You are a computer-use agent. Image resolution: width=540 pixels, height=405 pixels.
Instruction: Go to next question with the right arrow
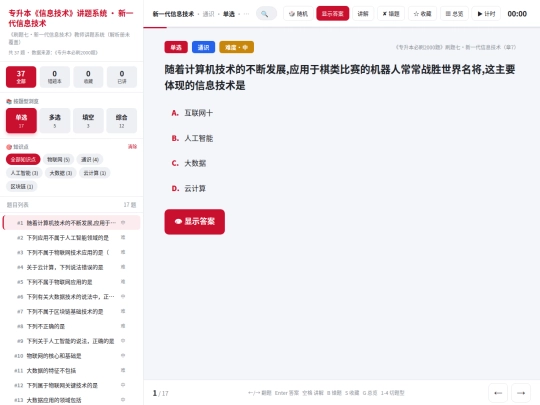click(x=521, y=393)
